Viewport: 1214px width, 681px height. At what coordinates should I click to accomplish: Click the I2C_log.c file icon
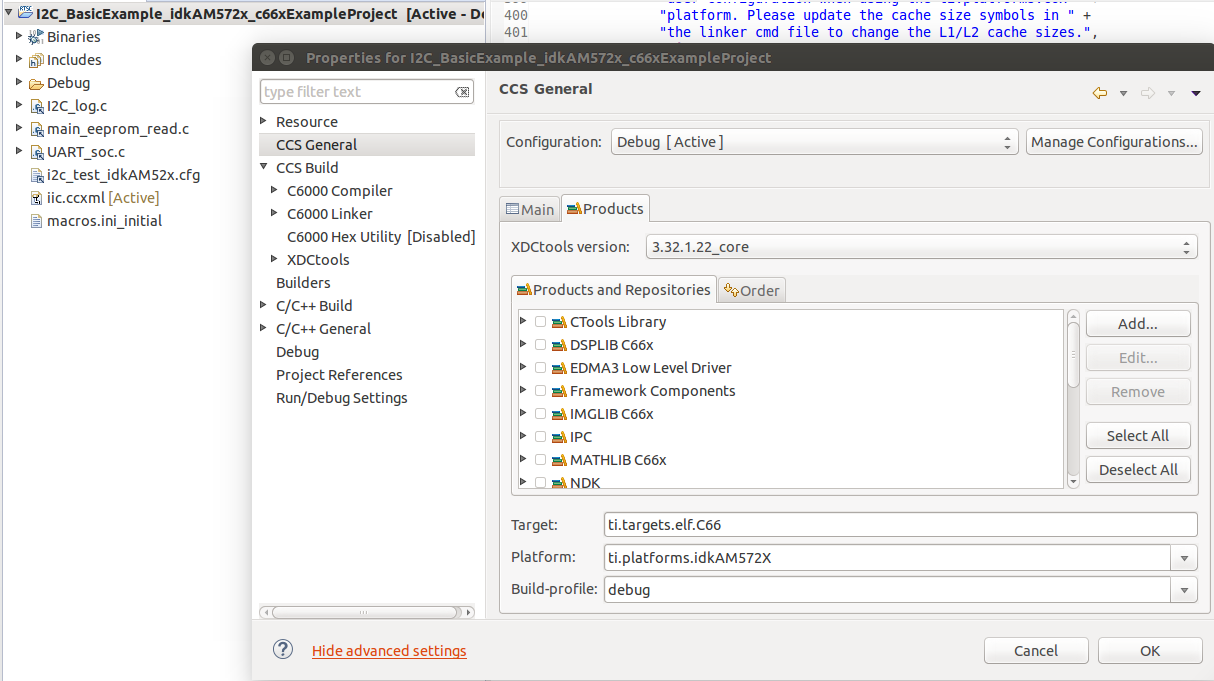[36, 106]
